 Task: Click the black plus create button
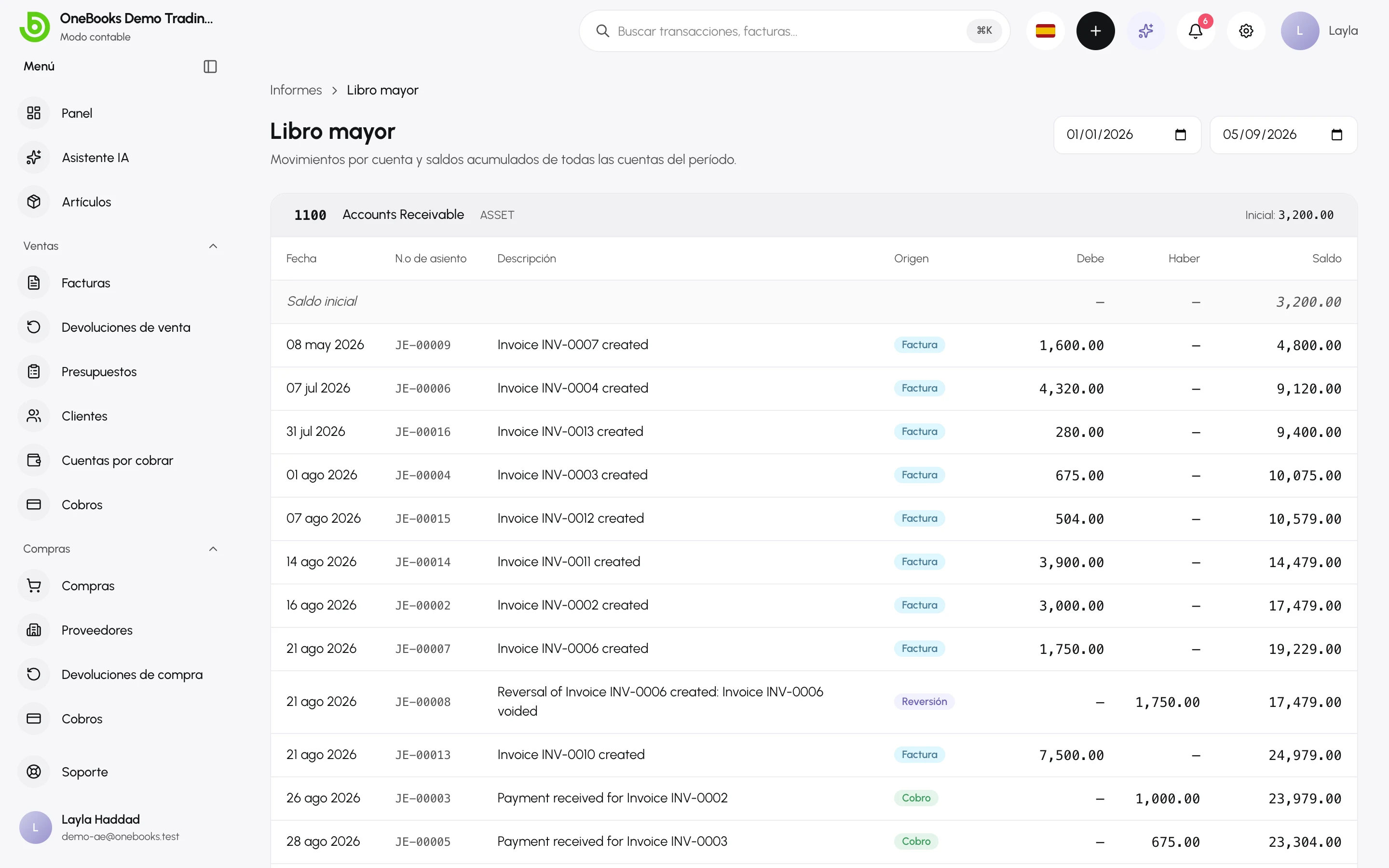point(1095,31)
